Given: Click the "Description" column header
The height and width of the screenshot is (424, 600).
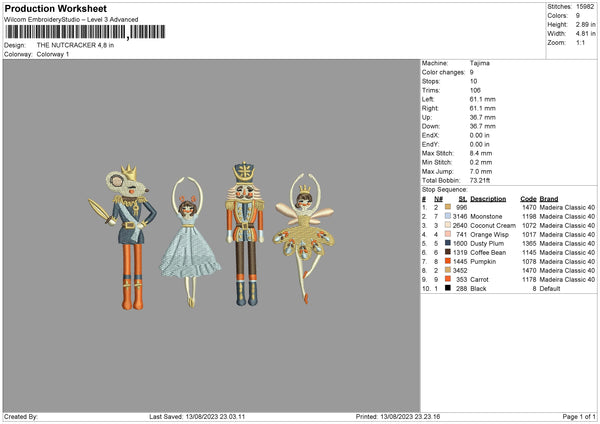Looking at the screenshot, I should point(488,199).
